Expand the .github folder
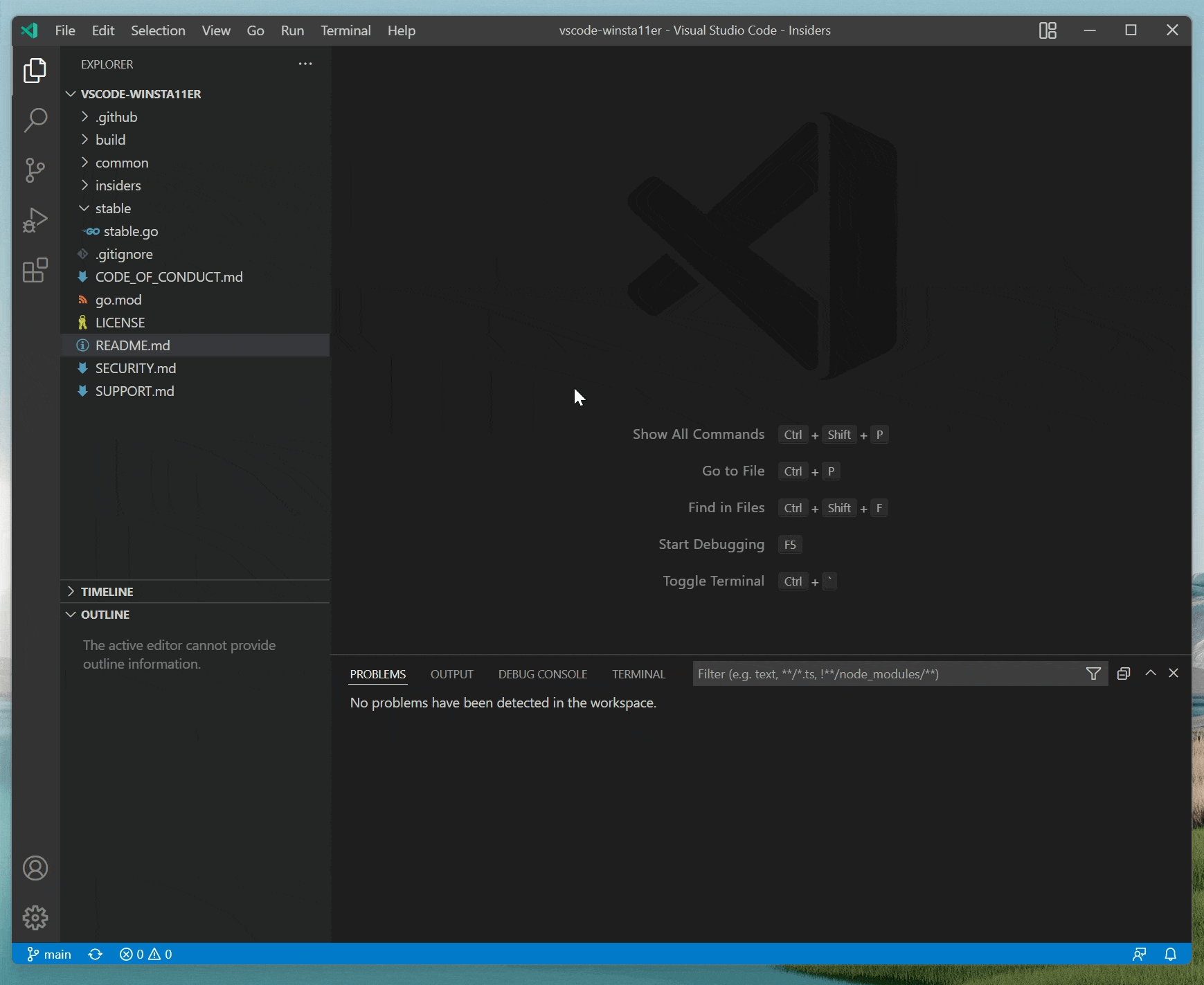This screenshot has height=985, width=1204. point(195,117)
